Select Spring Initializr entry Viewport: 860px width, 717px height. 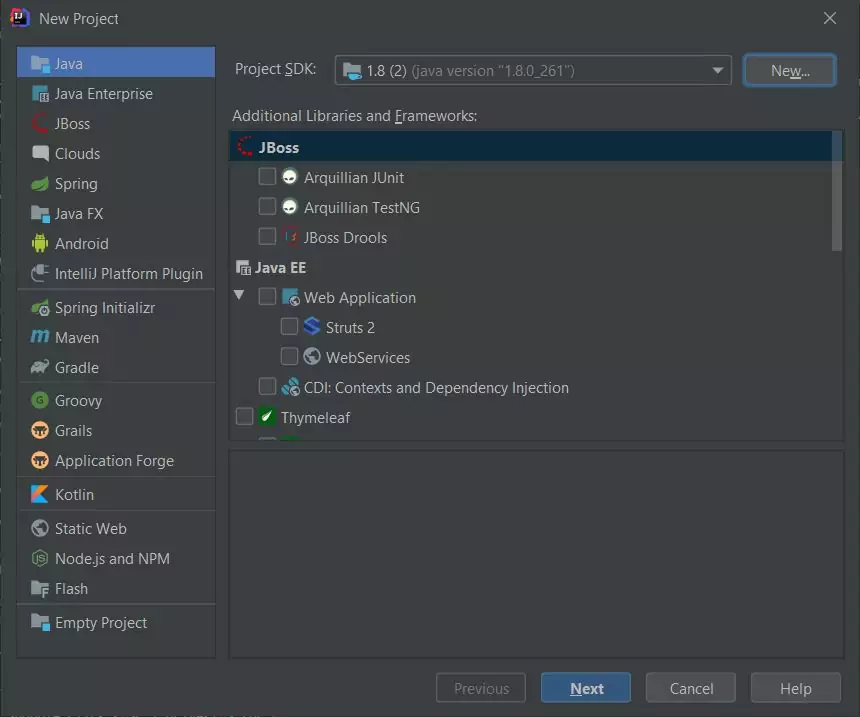point(116,308)
